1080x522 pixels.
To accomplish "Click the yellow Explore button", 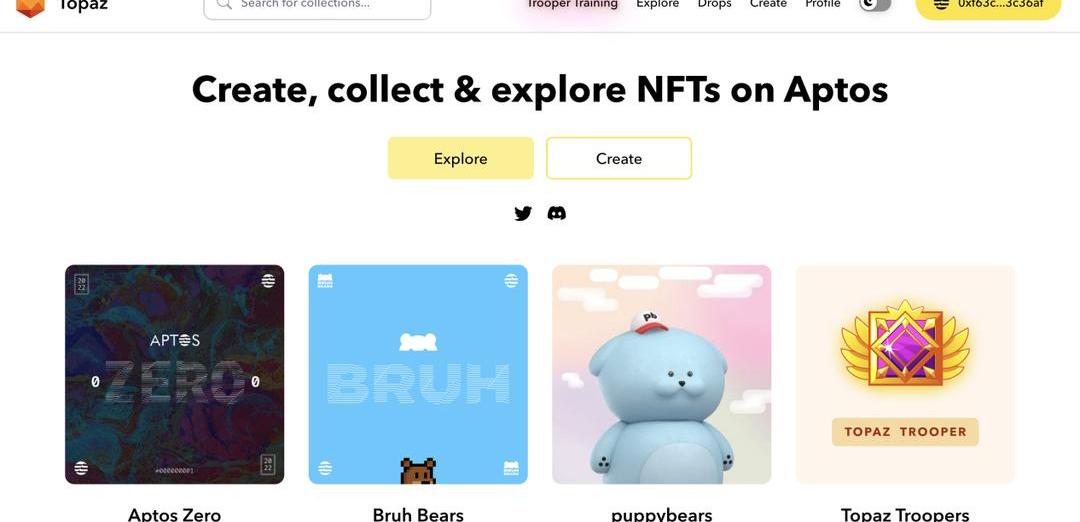I will point(461,158).
